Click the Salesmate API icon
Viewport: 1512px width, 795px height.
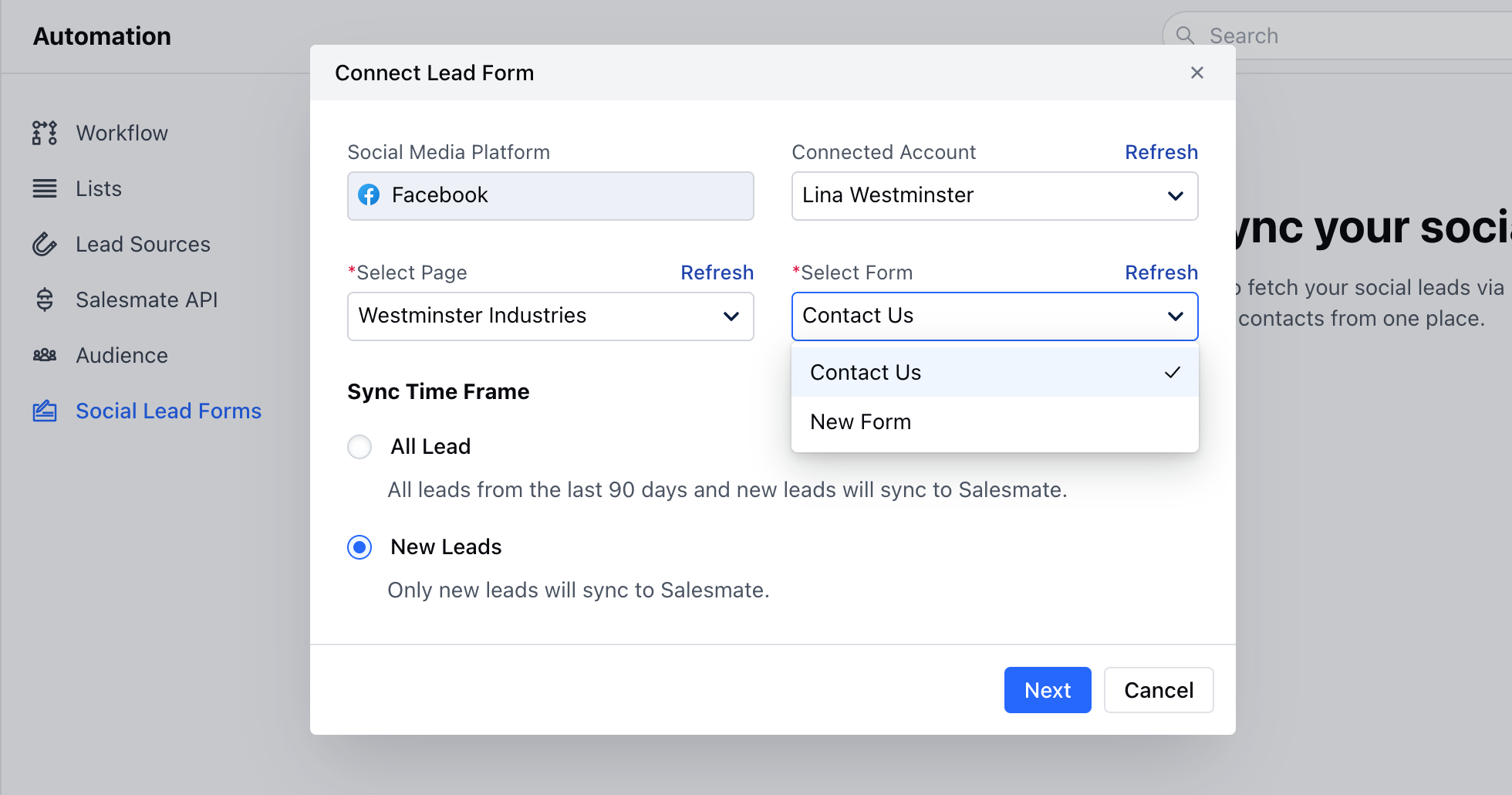45,299
